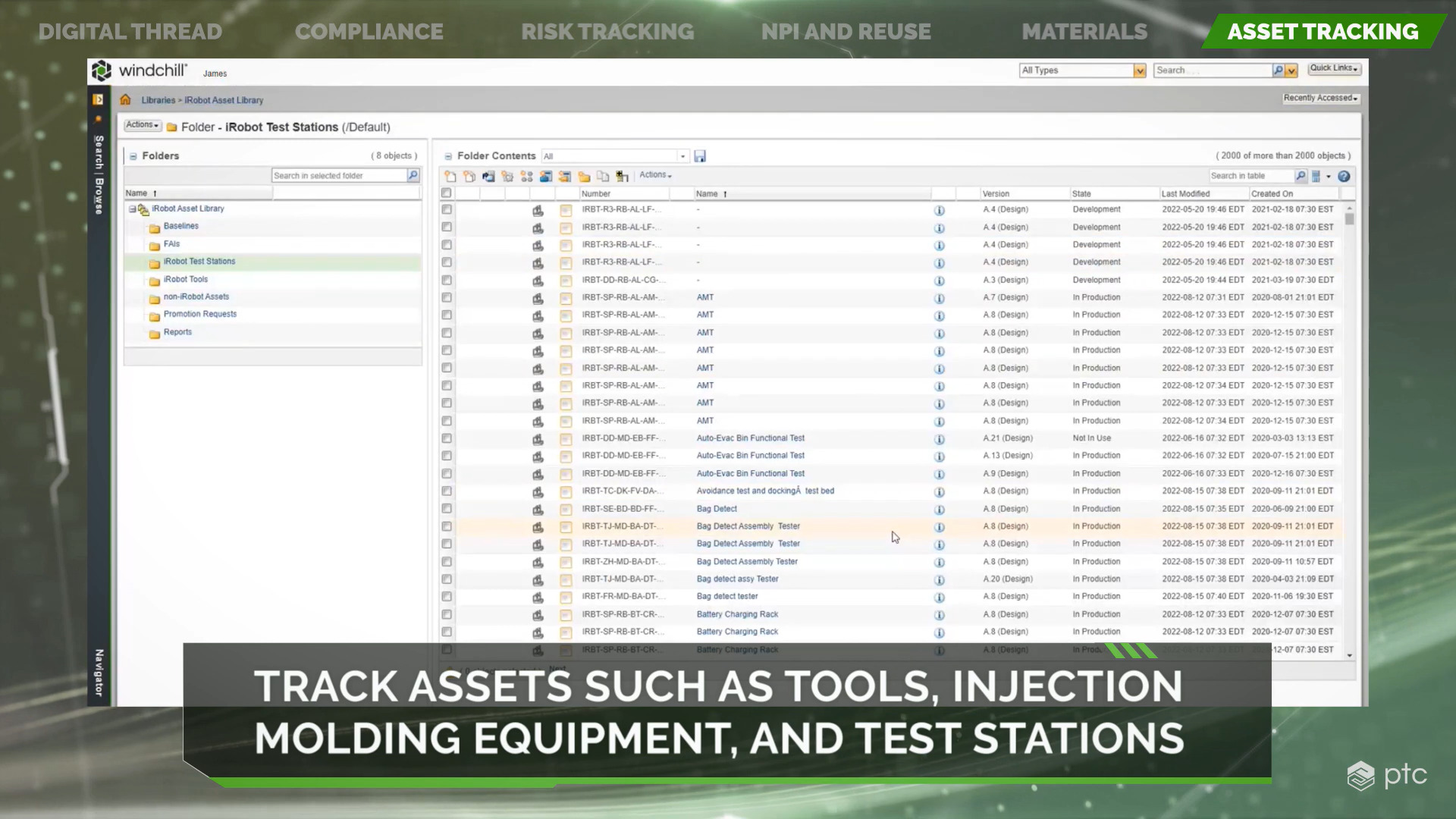Click the first folder-contents toolbar document icon
Screen dimensions: 1456x819
(x=450, y=176)
